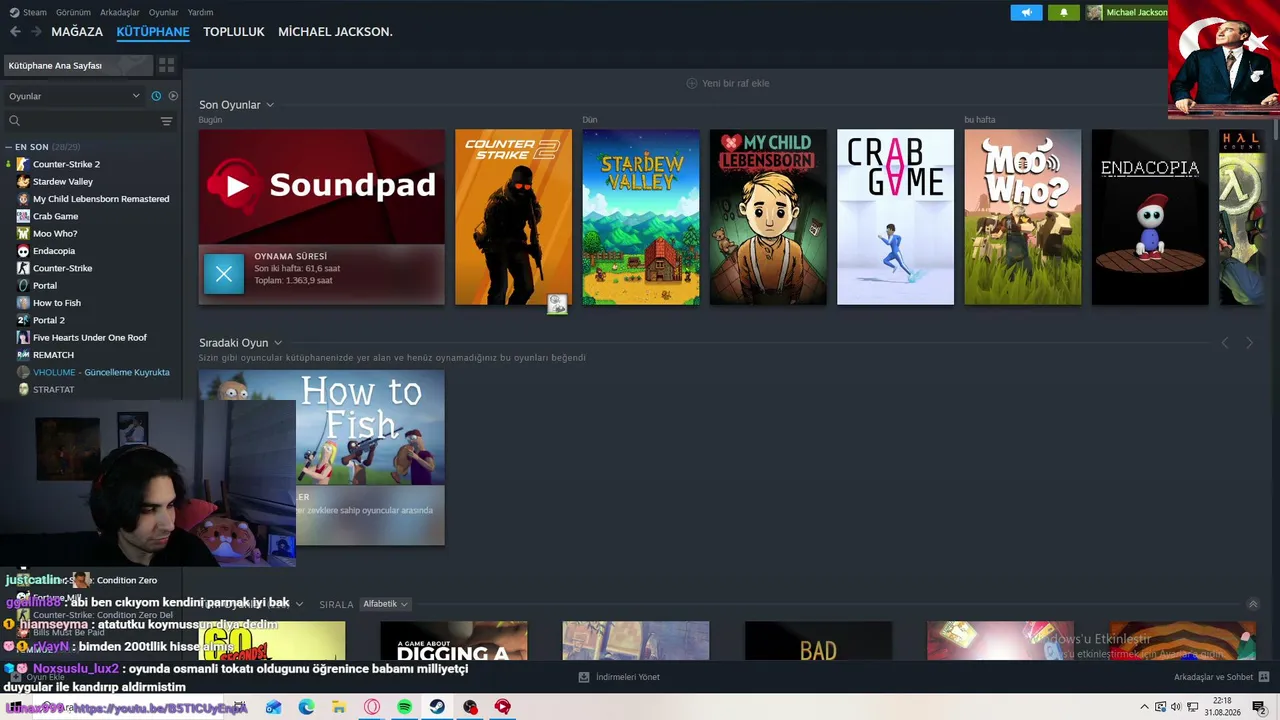Expand the Sıradaki Oyun shelf menu
Screen dimensions: 1280x720
tap(278, 343)
